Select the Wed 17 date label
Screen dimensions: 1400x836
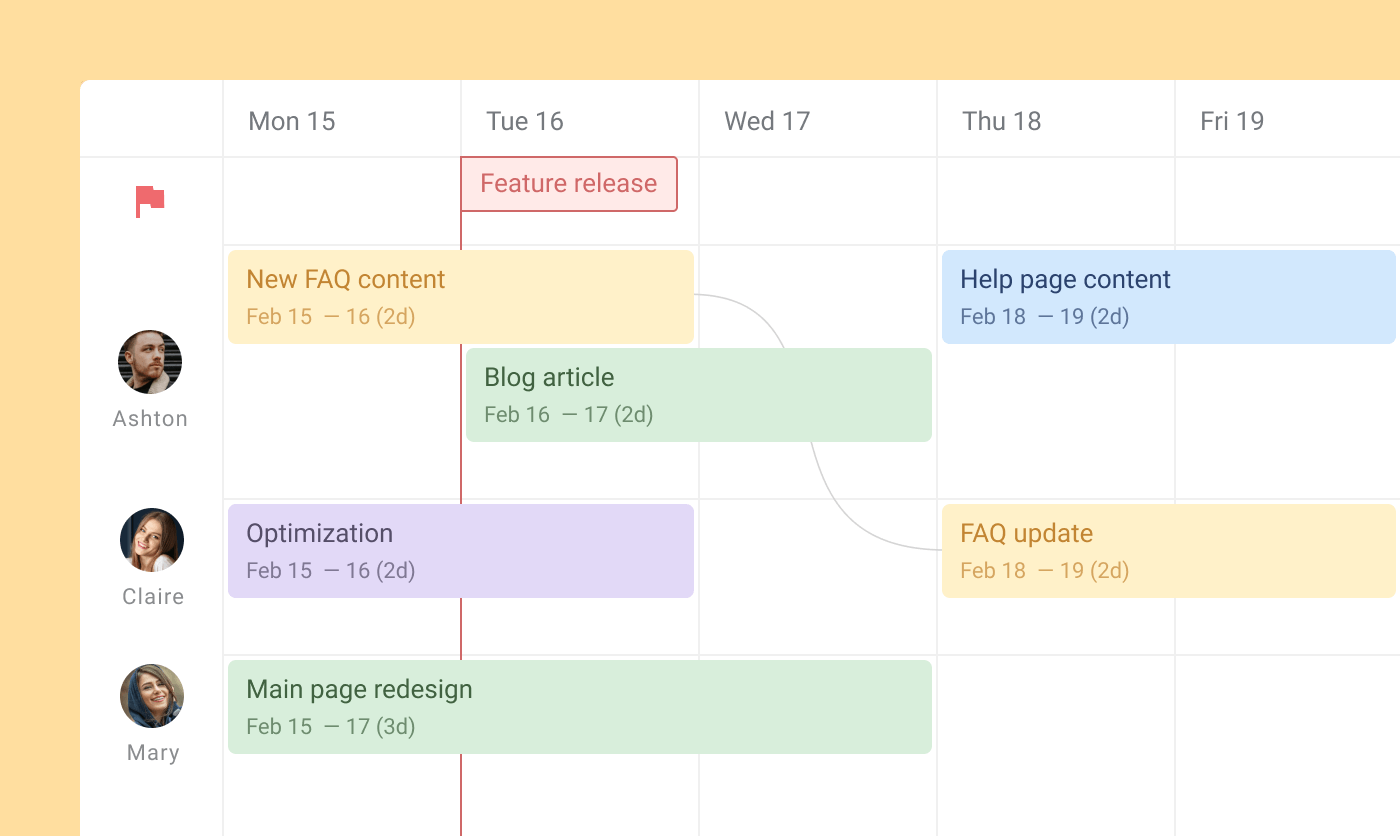[x=766, y=120]
